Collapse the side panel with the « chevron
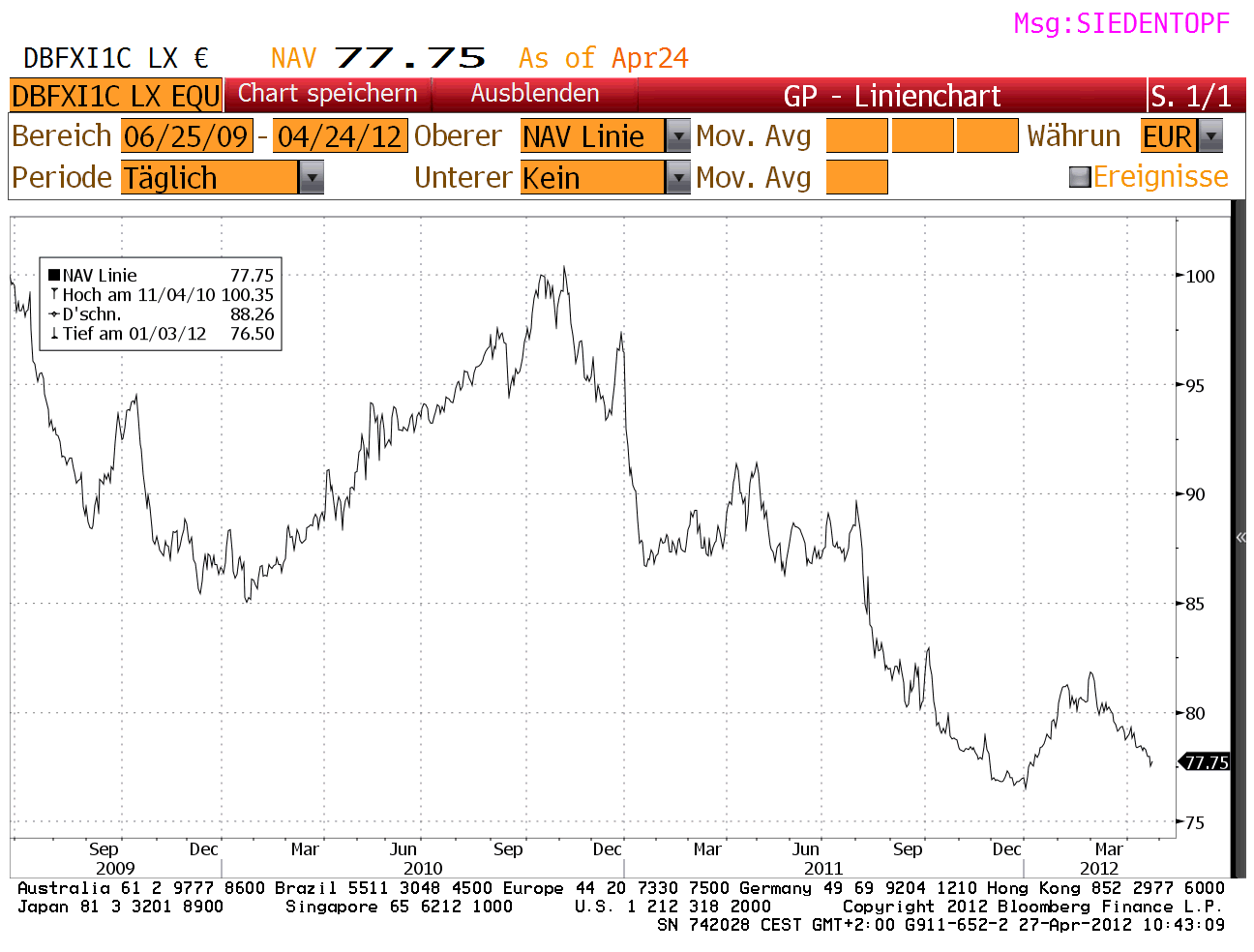This screenshot has height=952, width=1254. (x=1240, y=537)
